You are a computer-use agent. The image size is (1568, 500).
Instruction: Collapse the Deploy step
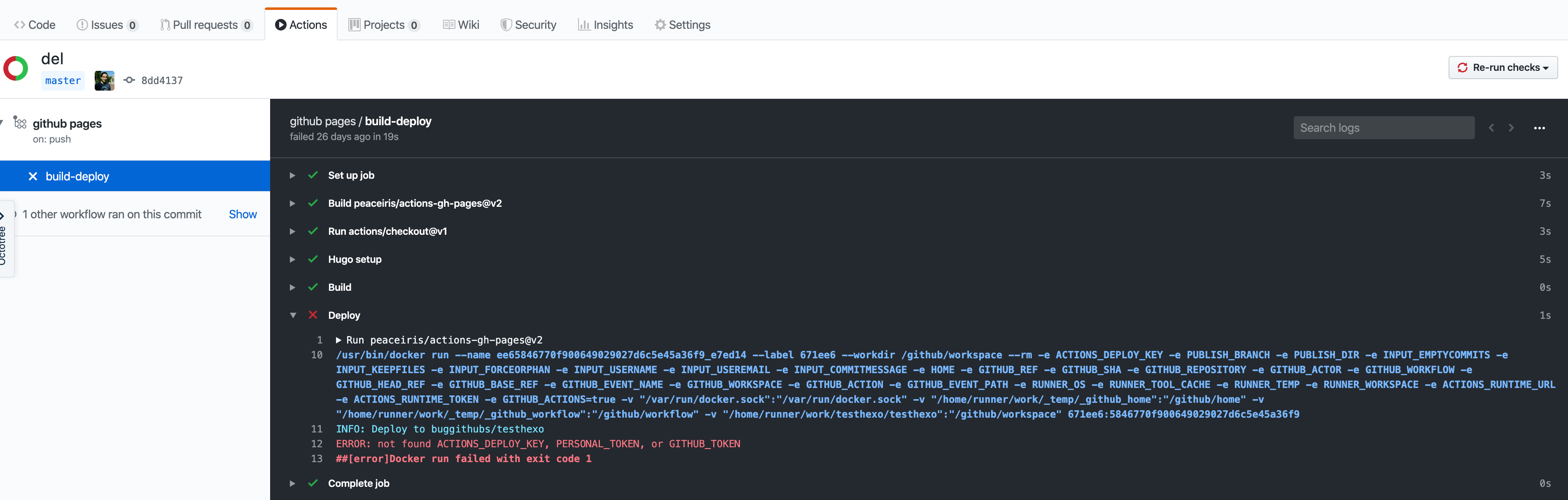[293, 315]
